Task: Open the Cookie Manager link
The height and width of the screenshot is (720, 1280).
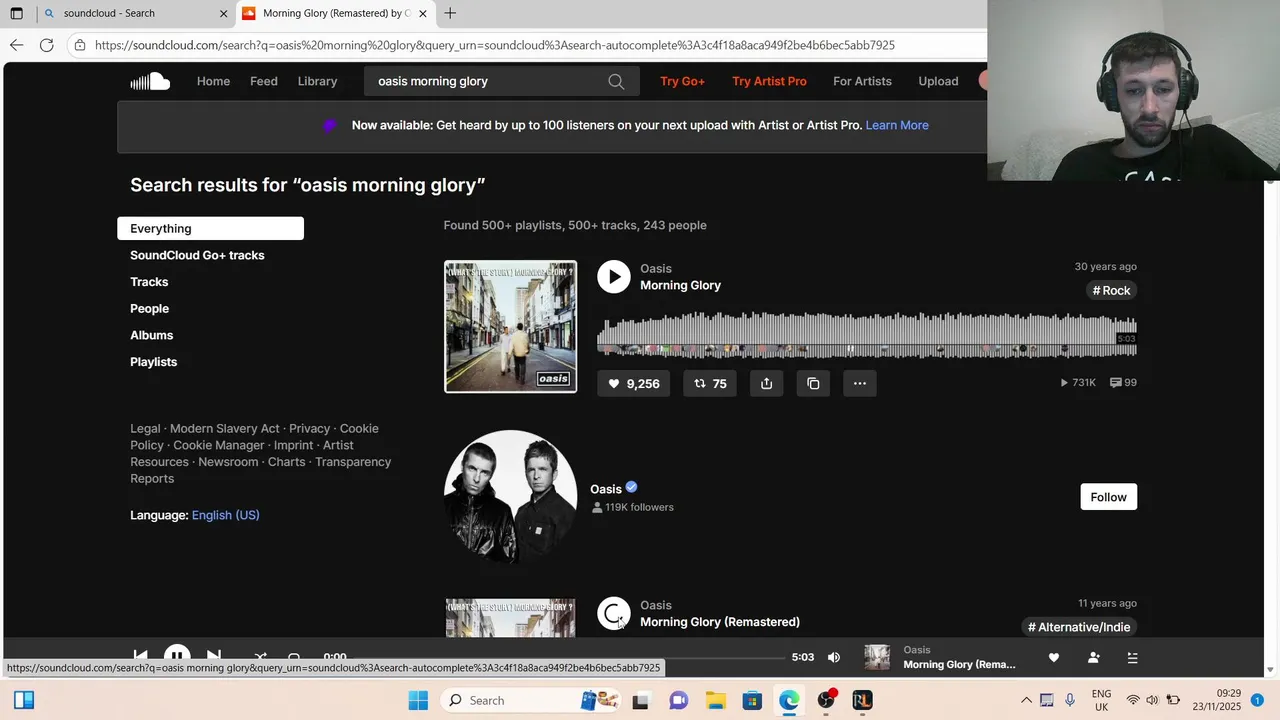Action: point(219,445)
